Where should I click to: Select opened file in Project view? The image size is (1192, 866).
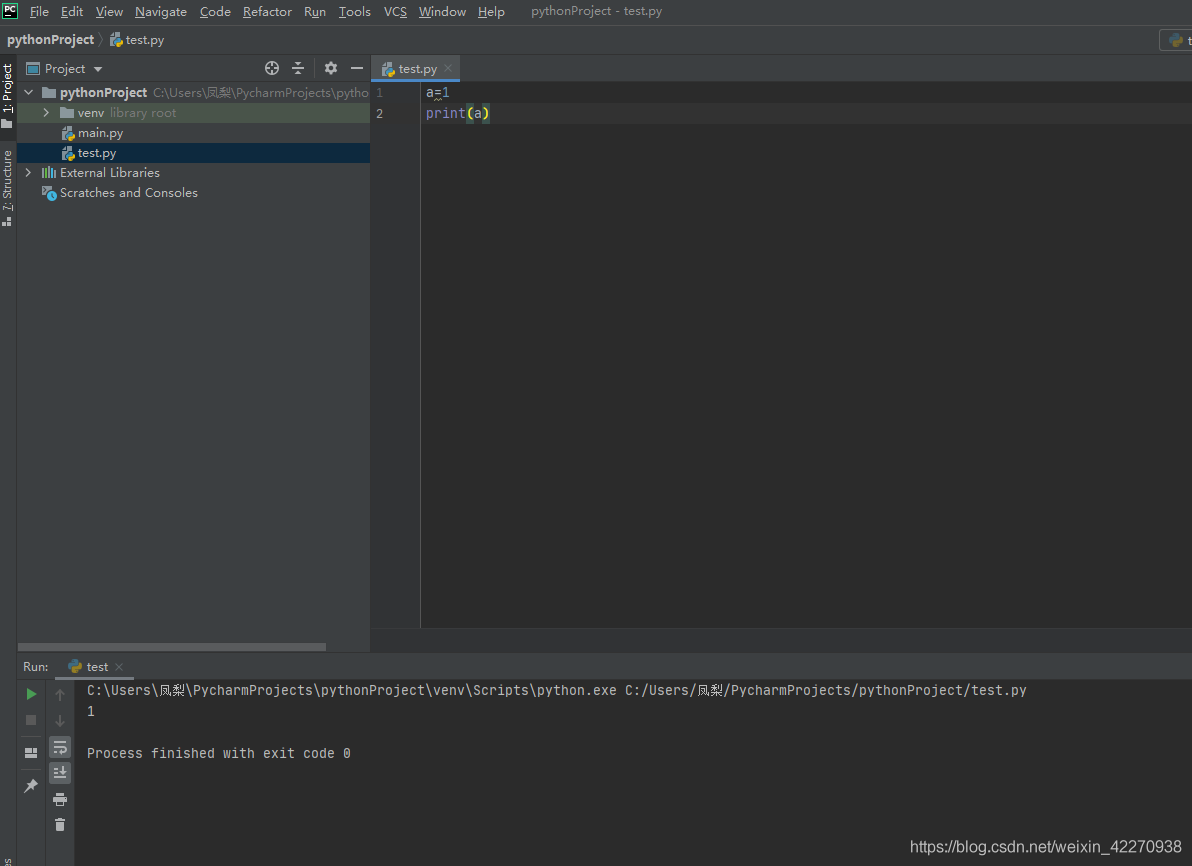pos(271,68)
